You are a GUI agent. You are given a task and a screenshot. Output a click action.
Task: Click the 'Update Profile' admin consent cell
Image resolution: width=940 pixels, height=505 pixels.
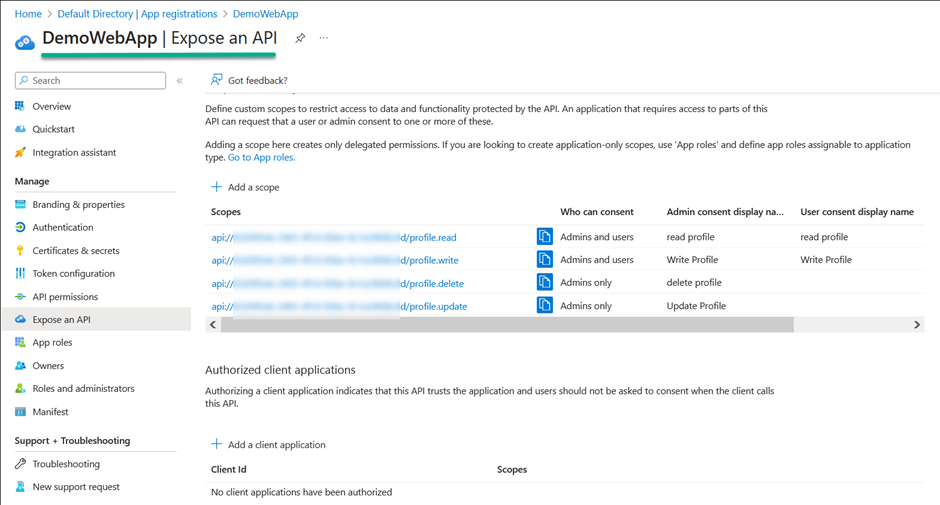[x=696, y=306]
